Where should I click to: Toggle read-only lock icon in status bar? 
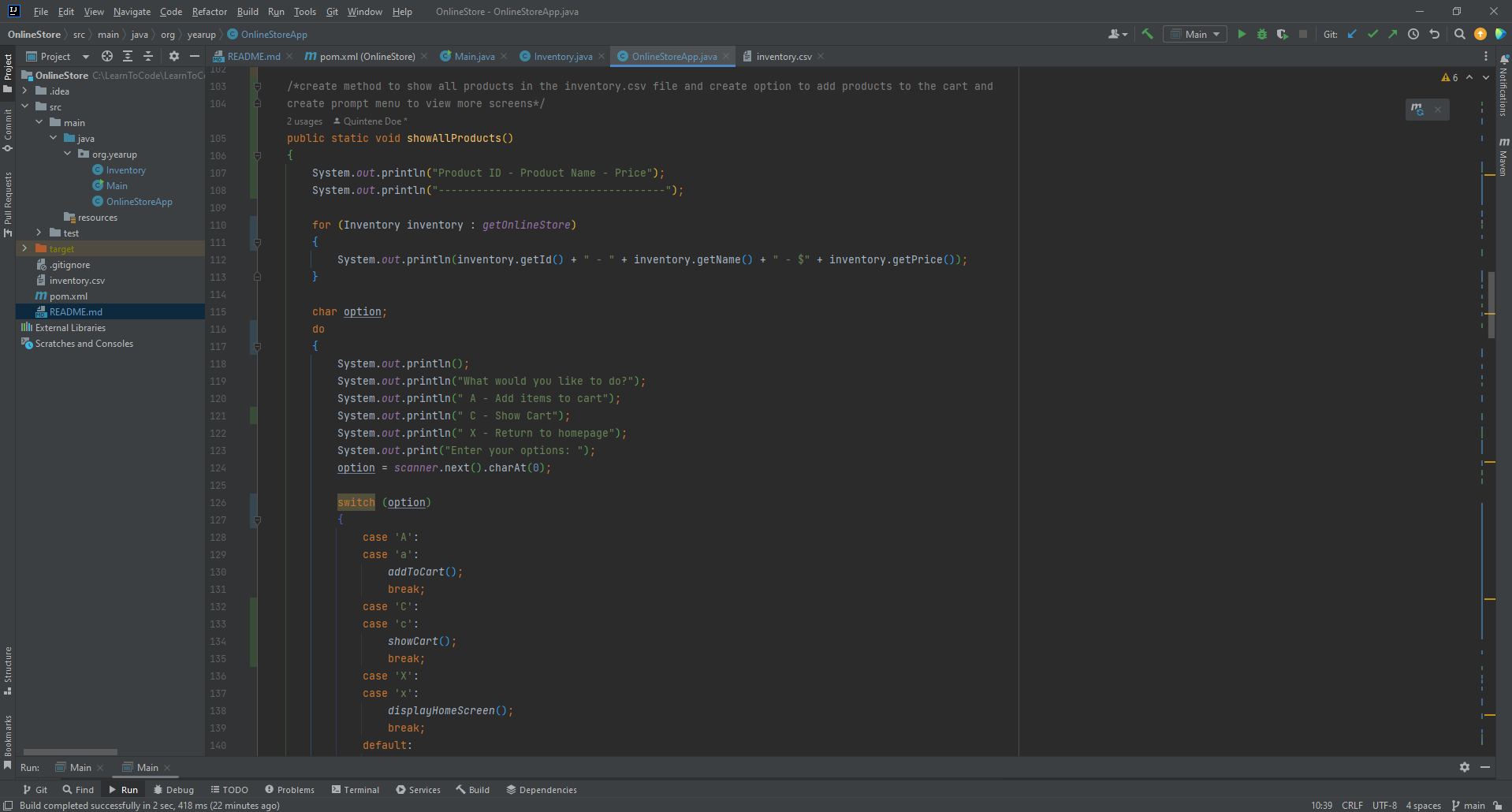tap(1497, 805)
